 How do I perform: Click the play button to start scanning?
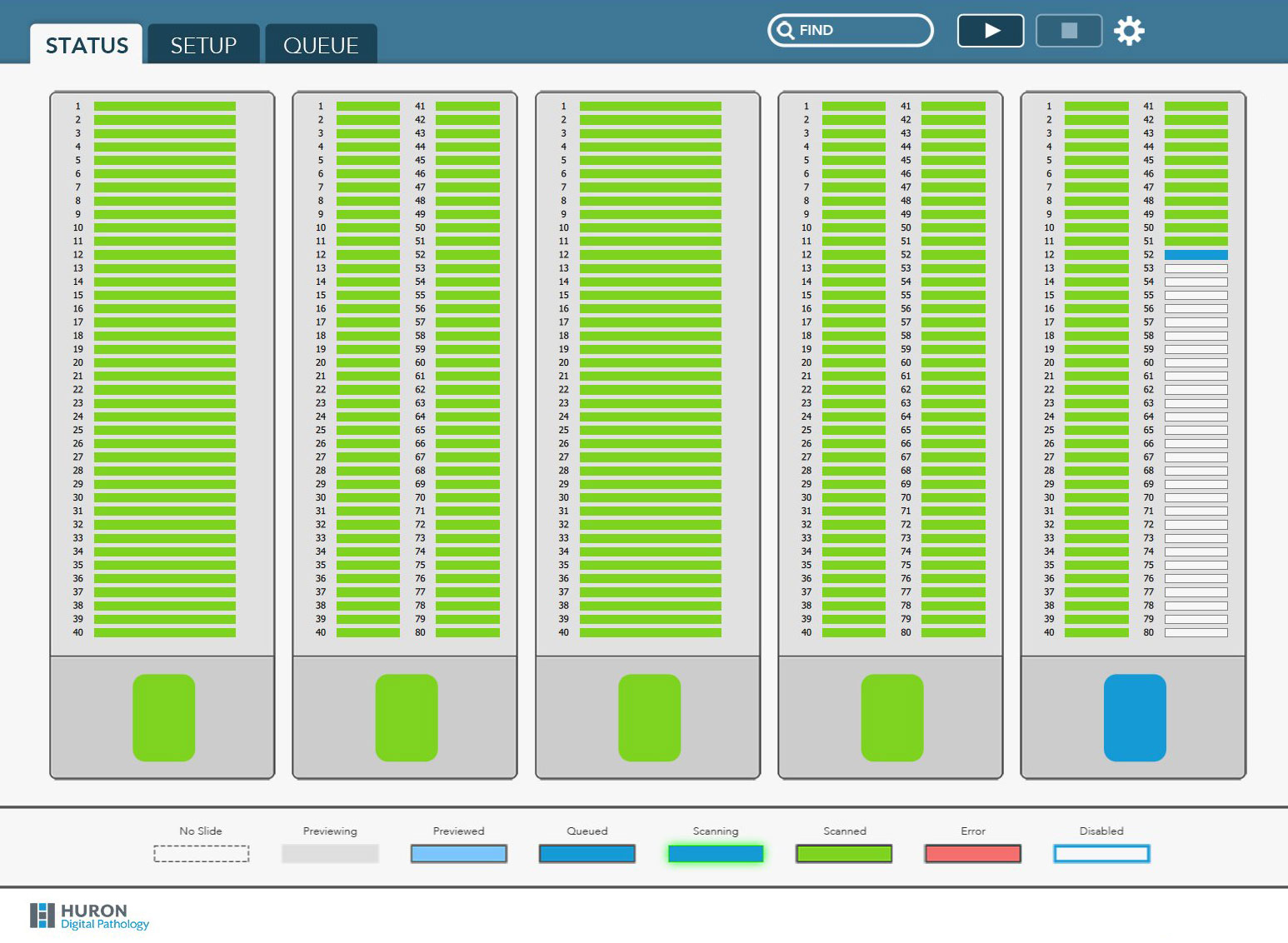point(990,31)
